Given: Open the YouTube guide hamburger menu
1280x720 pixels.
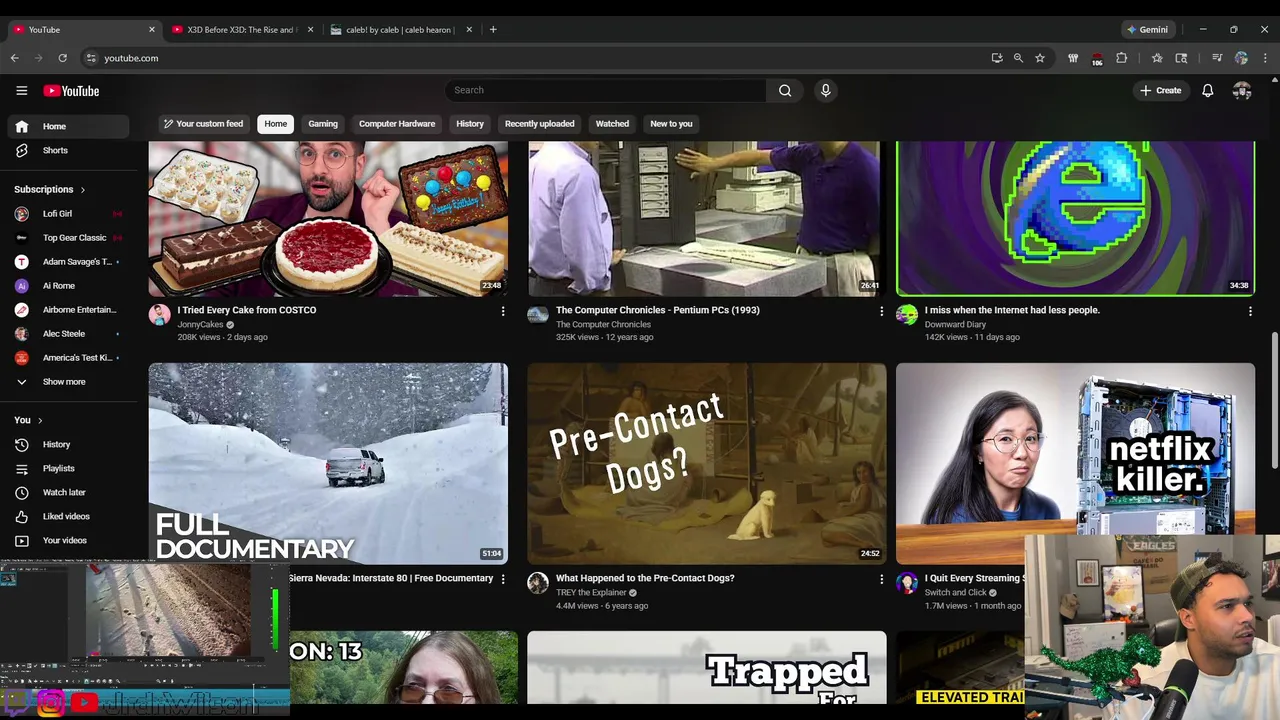Looking at the screenshot, I should [x=21, y=91].
